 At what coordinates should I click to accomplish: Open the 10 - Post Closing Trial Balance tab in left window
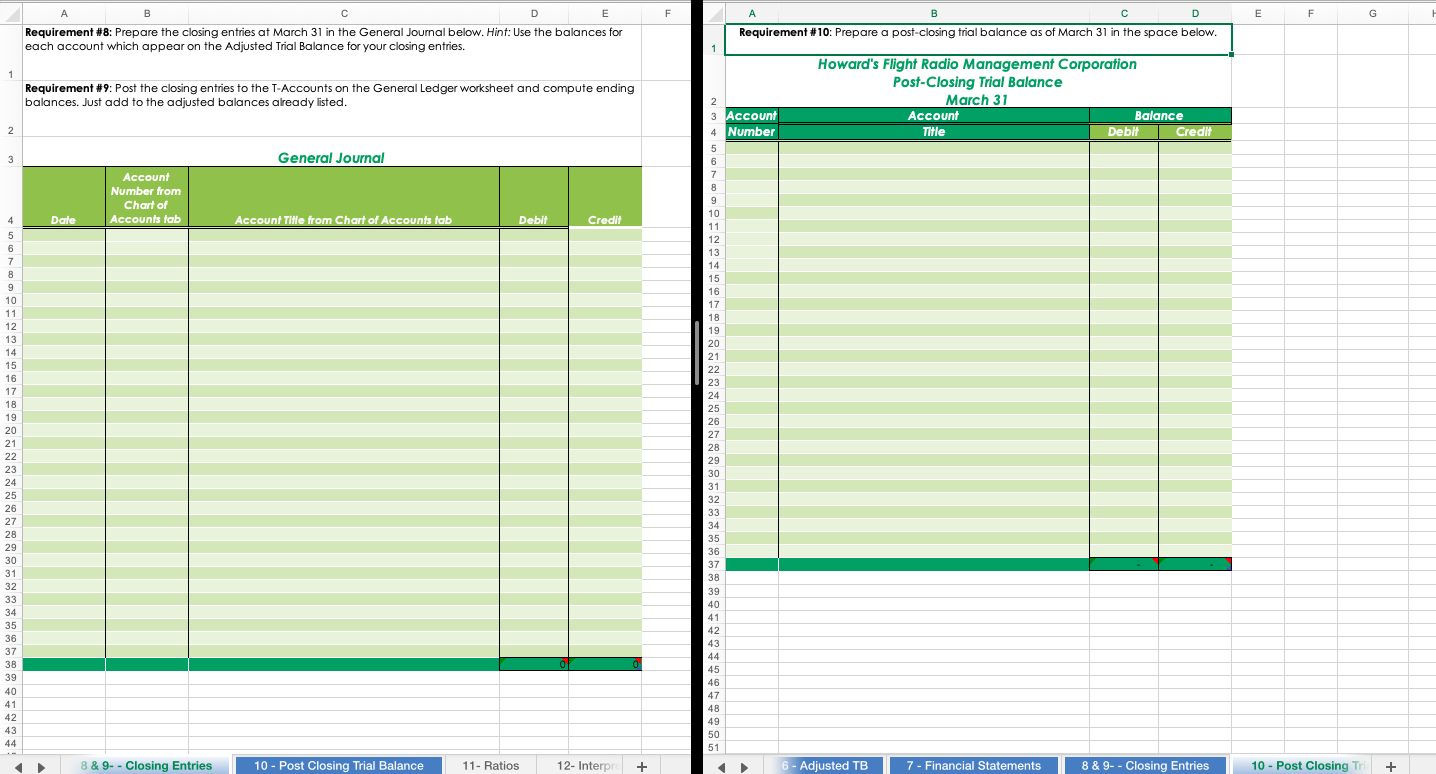339,766
